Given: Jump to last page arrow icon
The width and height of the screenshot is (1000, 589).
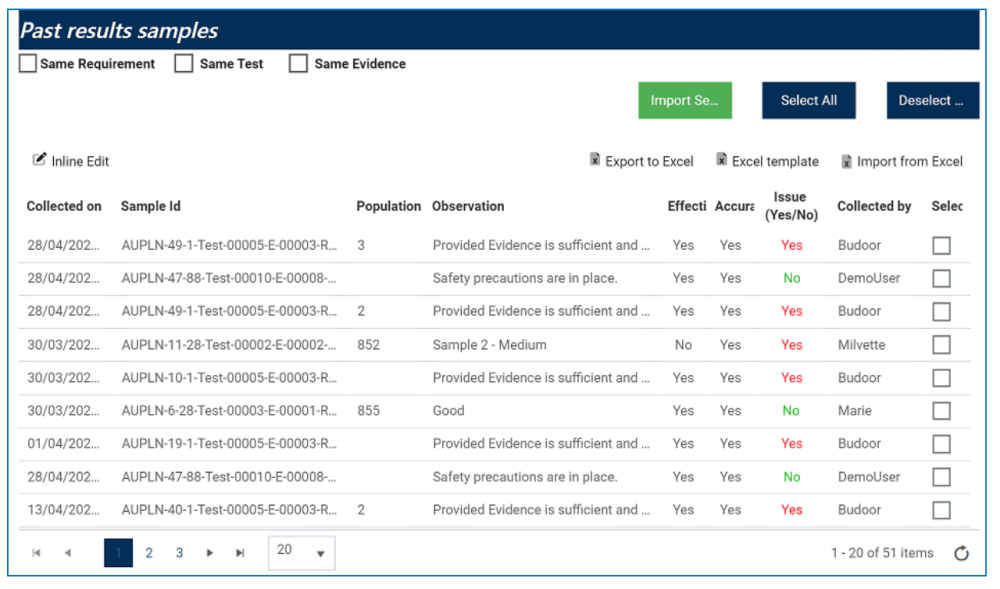Looking at the screenshot, I should 240,553.
